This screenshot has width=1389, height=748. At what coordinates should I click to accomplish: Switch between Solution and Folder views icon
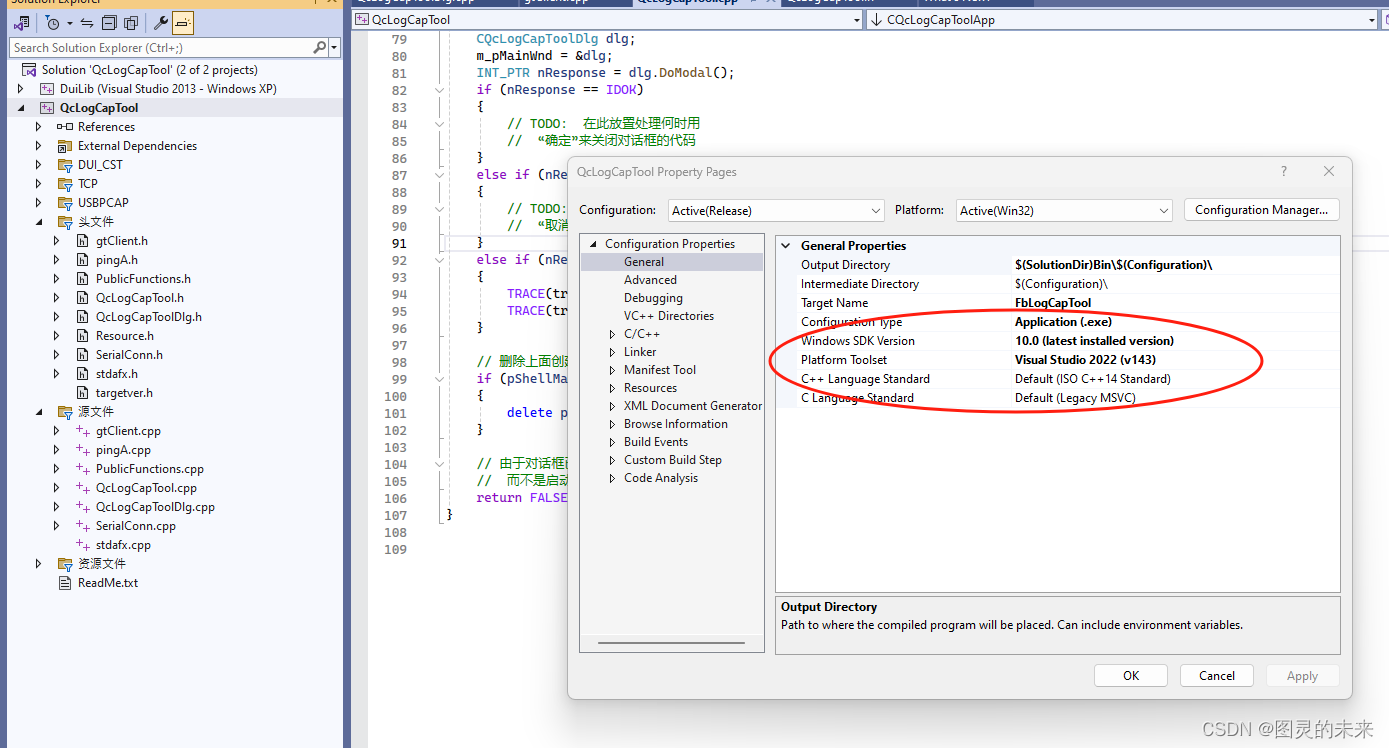pos(22,22)
